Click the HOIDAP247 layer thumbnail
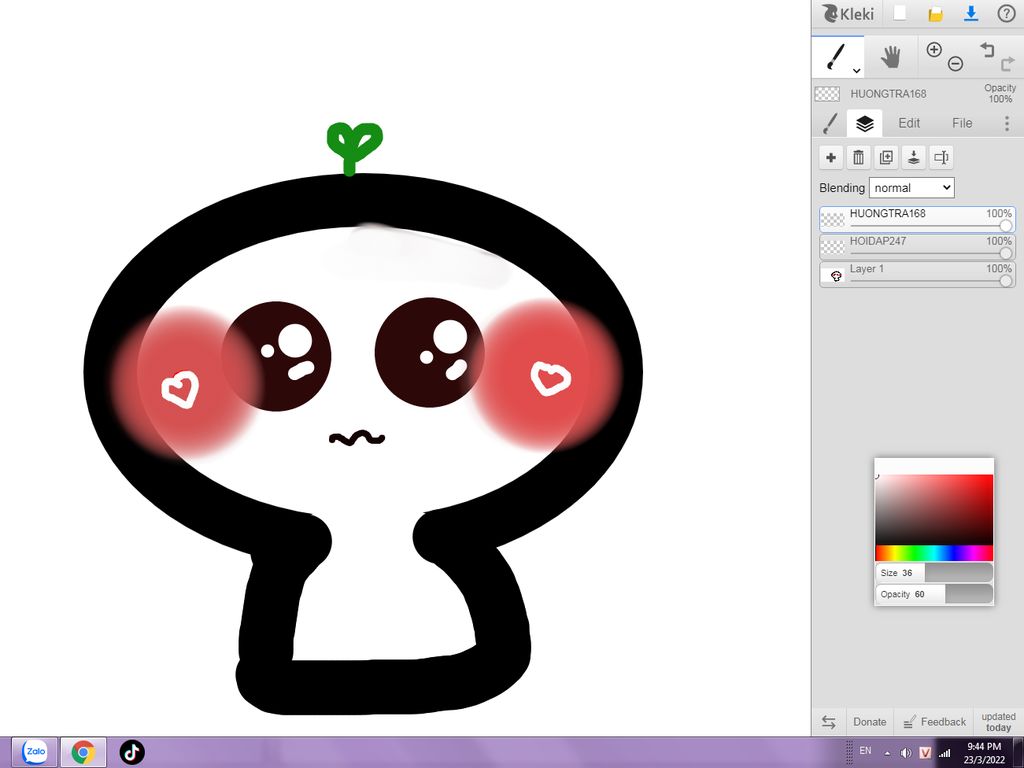 click(x=833, y=248)
